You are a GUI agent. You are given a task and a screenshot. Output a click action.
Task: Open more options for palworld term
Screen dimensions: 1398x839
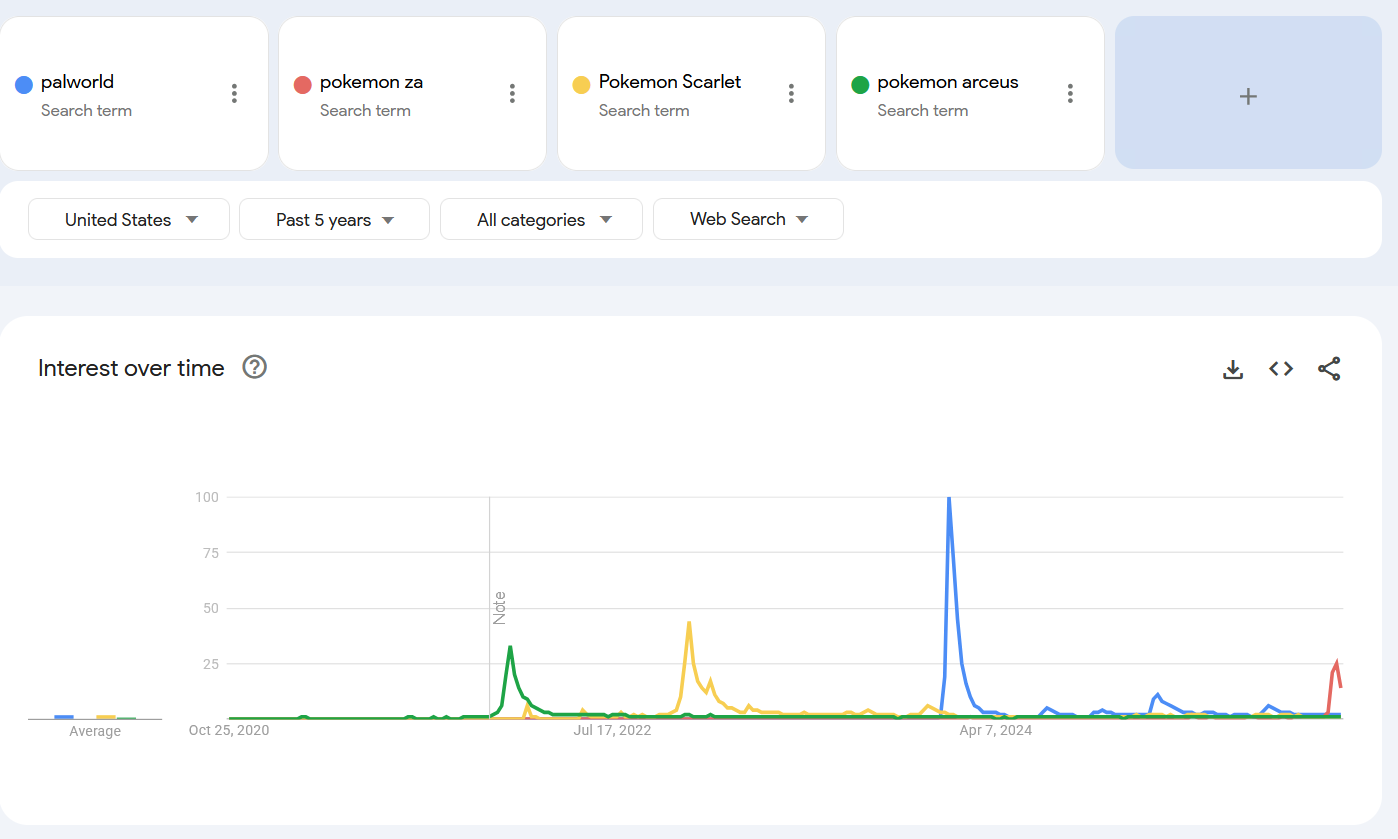pos(234,94)
